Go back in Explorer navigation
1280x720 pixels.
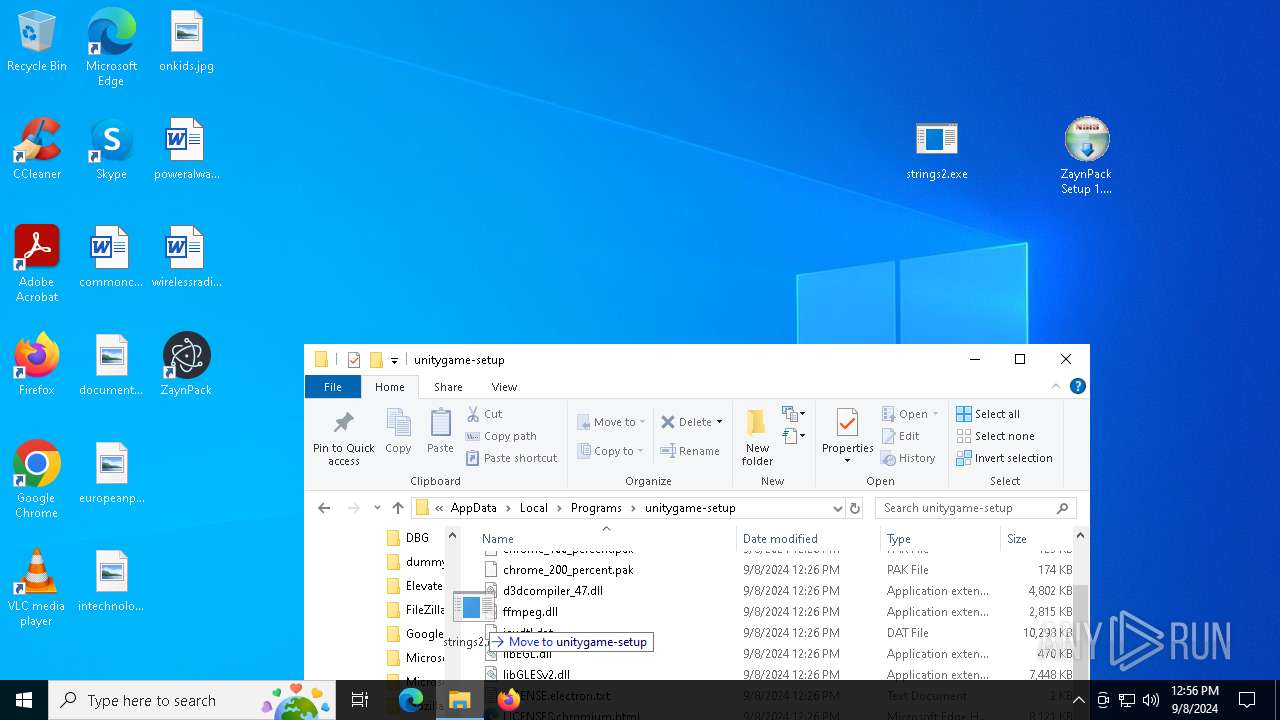click(x=324, y=508)
